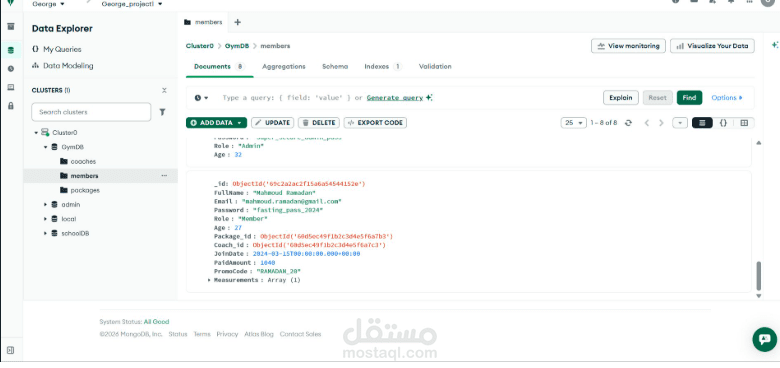This screenshot has height=368, width=780.
Task: Switch to the Indexes tab
Action: tap(383, 67)
